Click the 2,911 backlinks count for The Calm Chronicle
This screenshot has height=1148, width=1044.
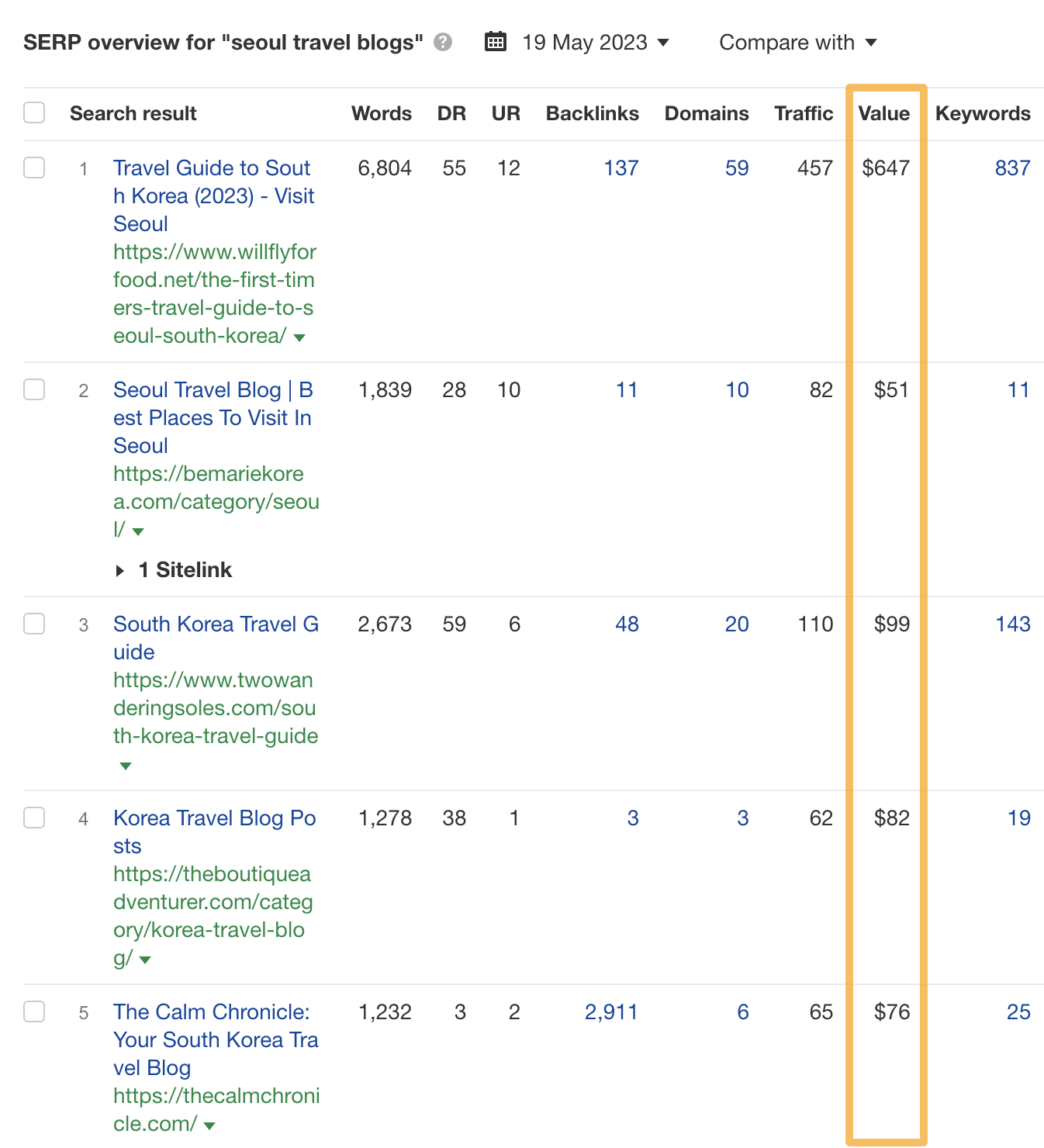coord(610,1011)
